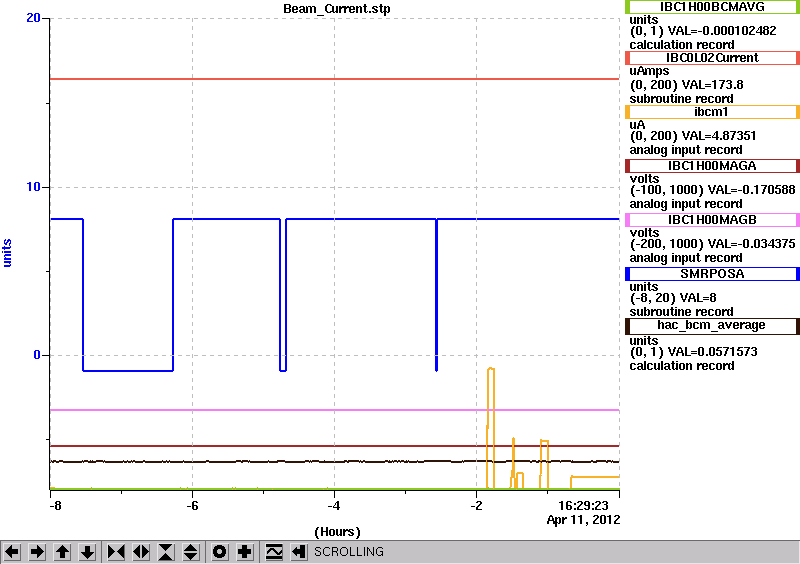The height and width of the screenshot is (564, 800).
Task: Pan the plot left with the left arrow
Action: (12, 552)
